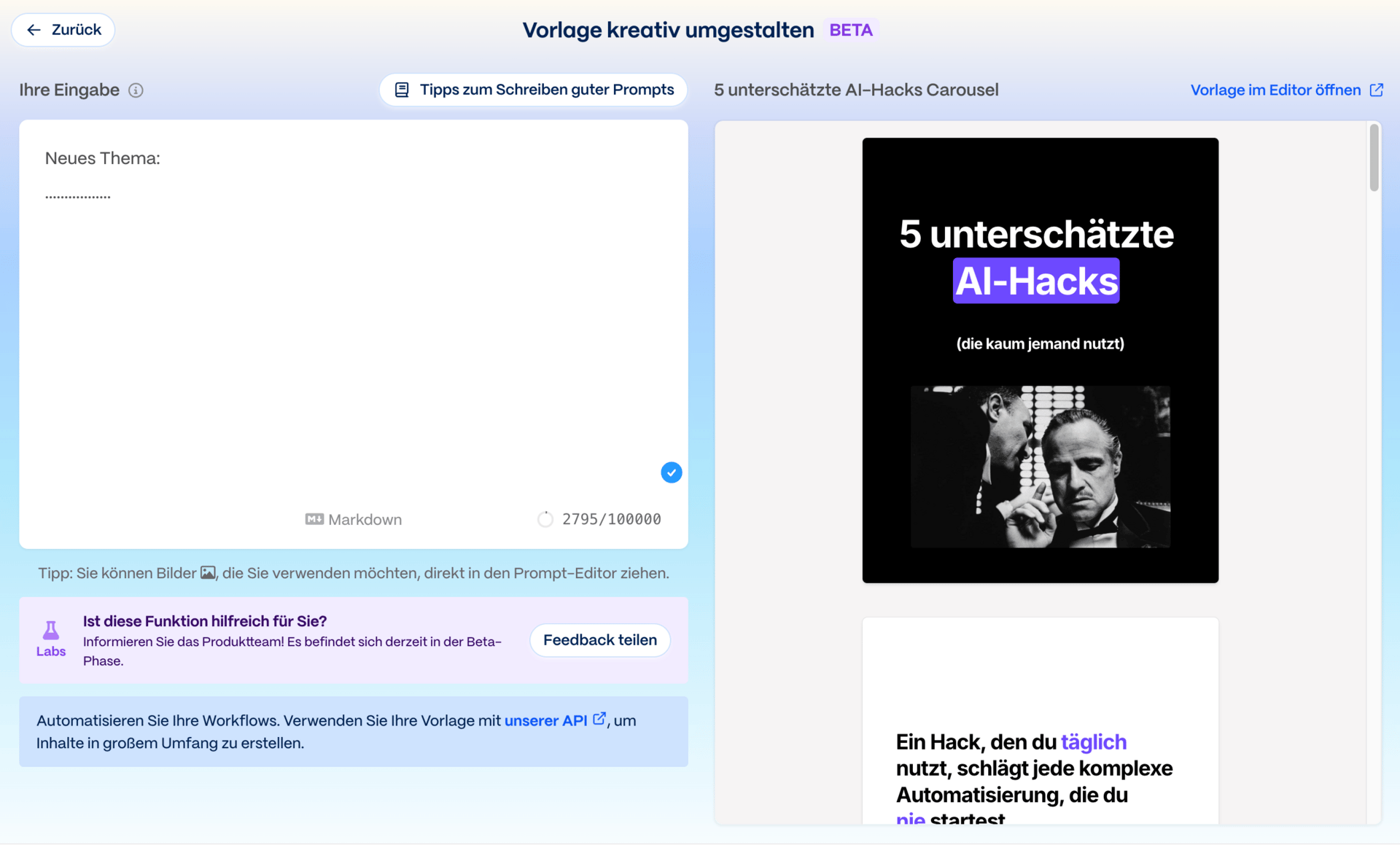Click the Labs flask icon
The width and height of the screenshot is (1400, 853).
click(51, 630)
